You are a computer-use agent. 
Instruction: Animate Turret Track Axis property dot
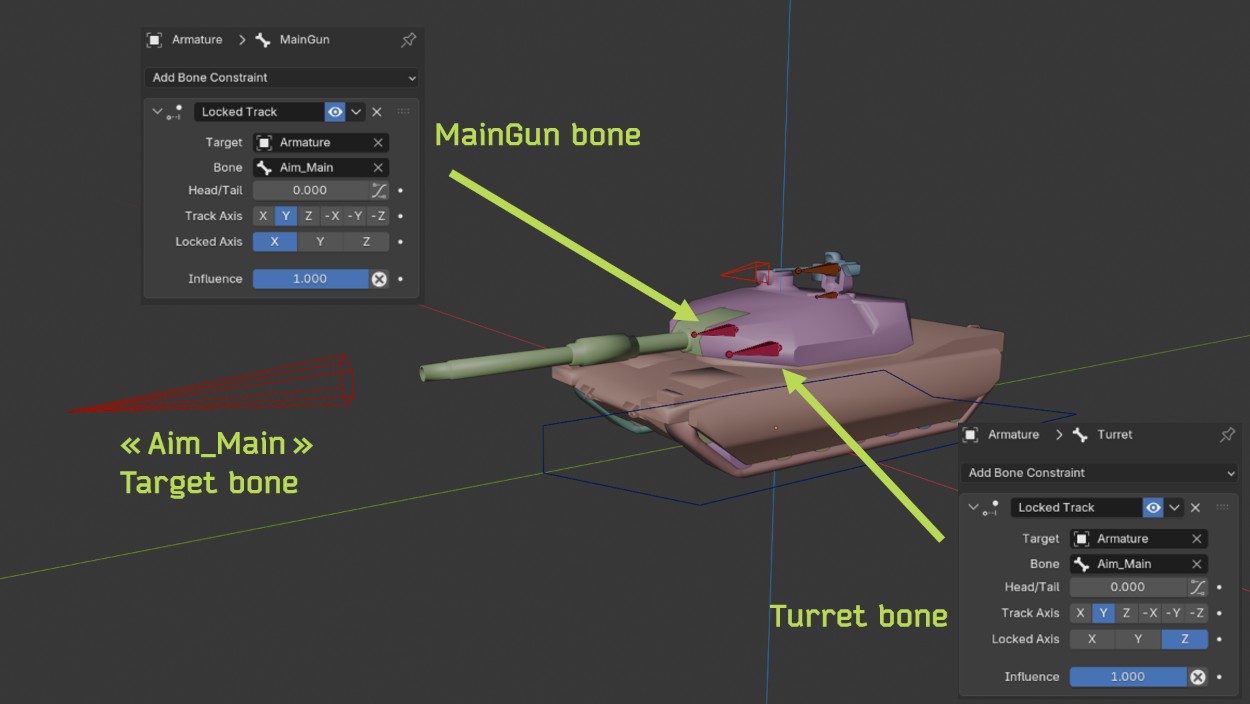coord(1219,613)
